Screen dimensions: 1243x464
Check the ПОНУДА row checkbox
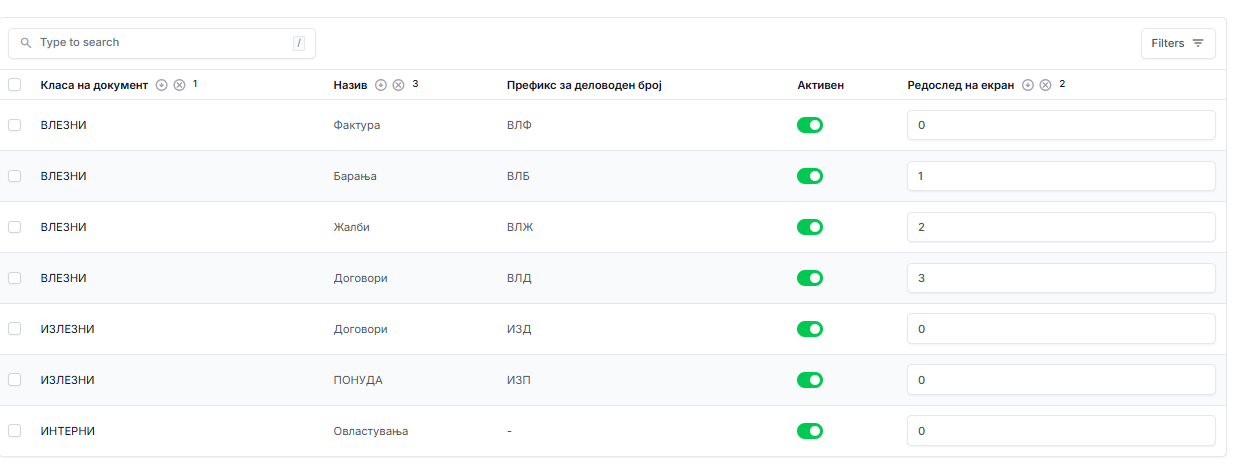click(14, 380)
